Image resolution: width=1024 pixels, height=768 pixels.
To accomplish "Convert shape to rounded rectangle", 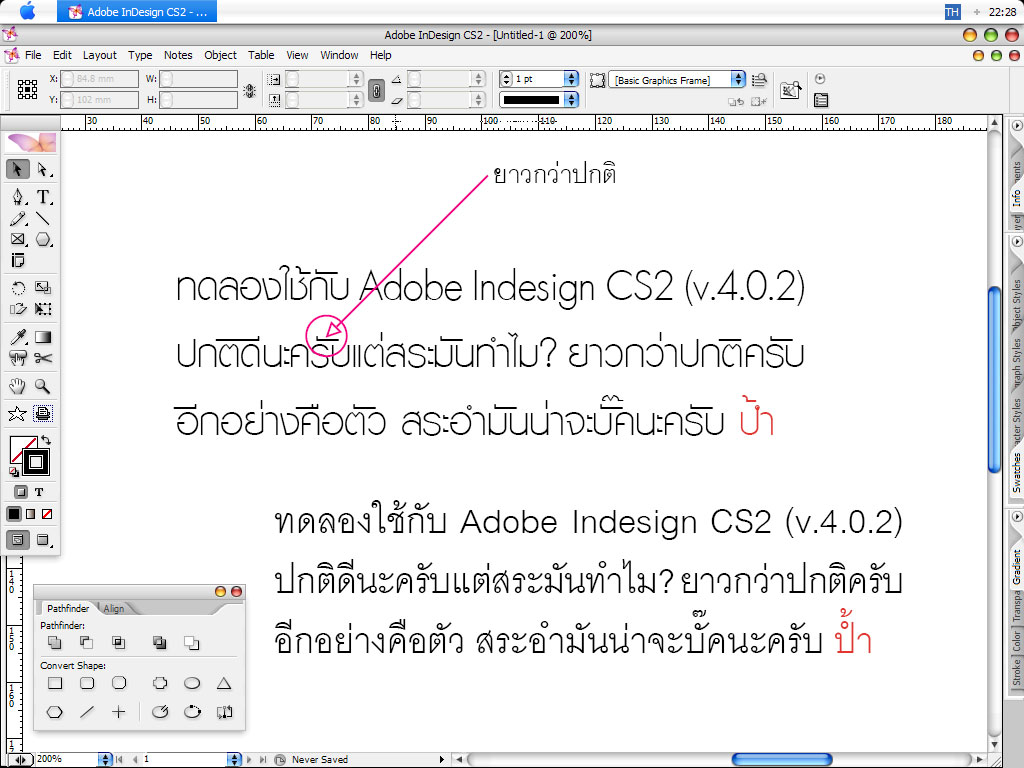I will pos(87,683).
